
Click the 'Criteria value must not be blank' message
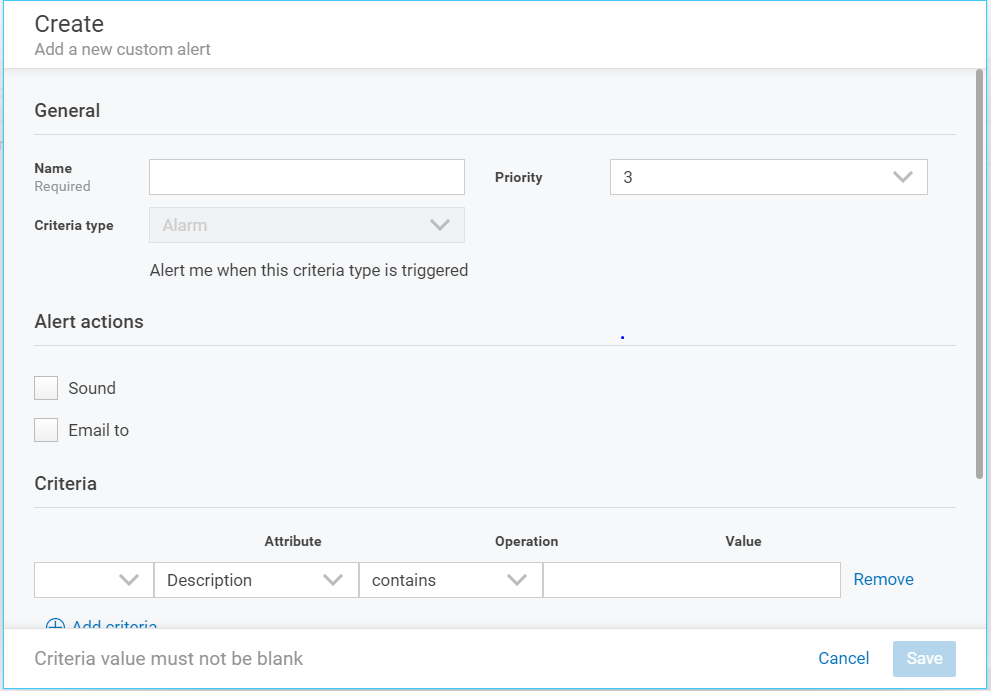click(x=169, y=659)
